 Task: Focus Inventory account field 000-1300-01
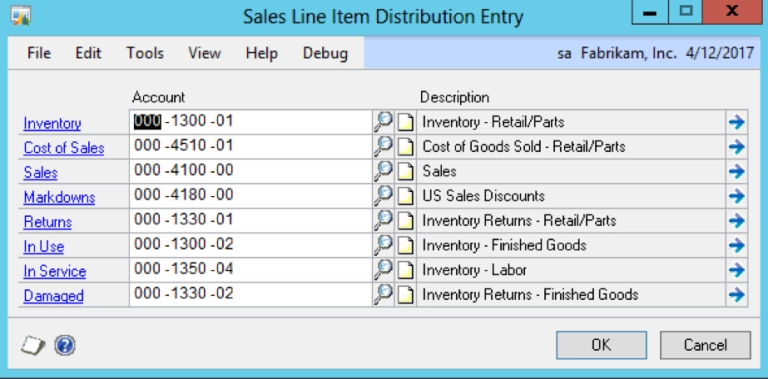tap(250, 122)
